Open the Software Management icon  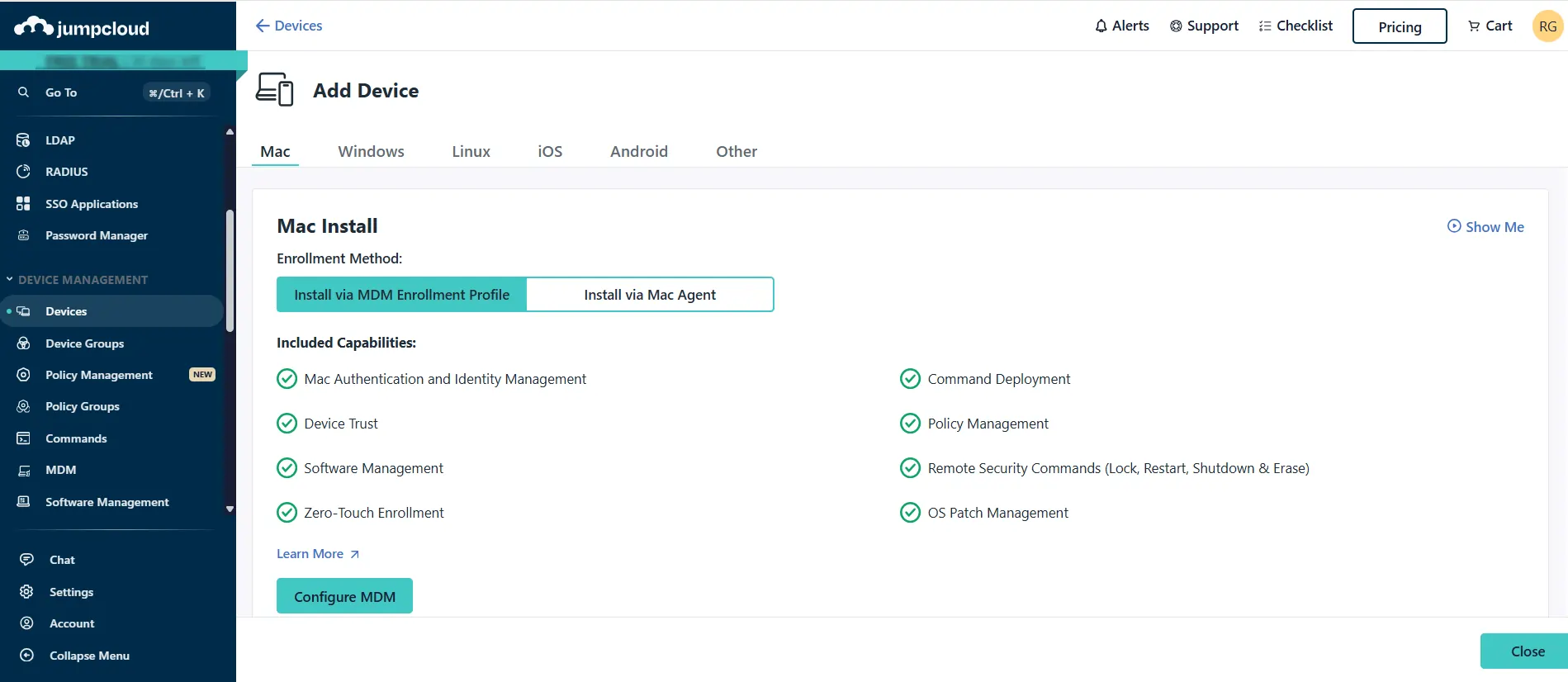point(23,502)
